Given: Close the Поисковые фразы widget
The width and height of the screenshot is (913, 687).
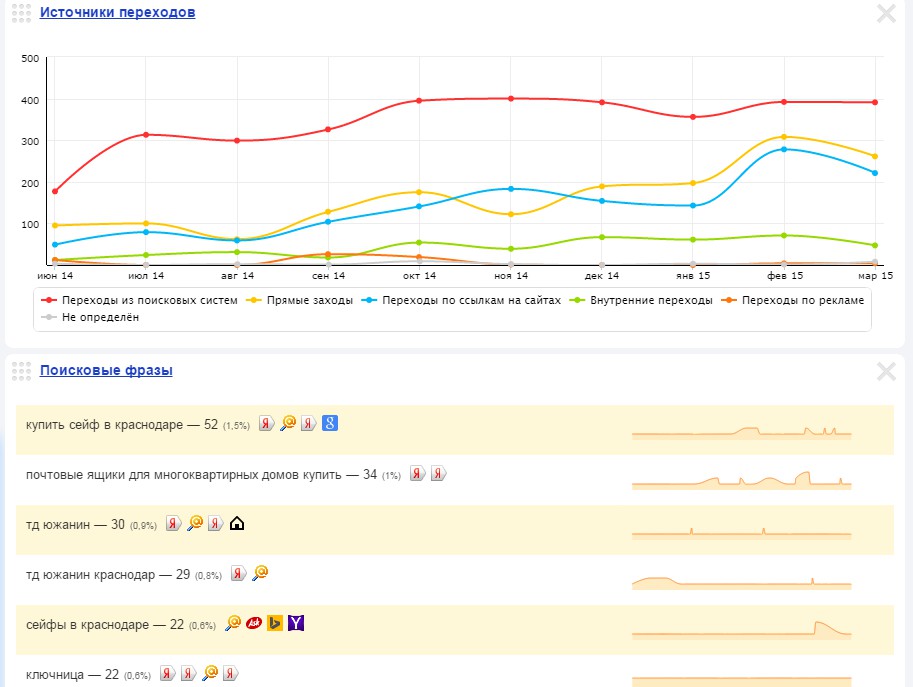Looking at the screenshot, I should (x=886, y=371).
